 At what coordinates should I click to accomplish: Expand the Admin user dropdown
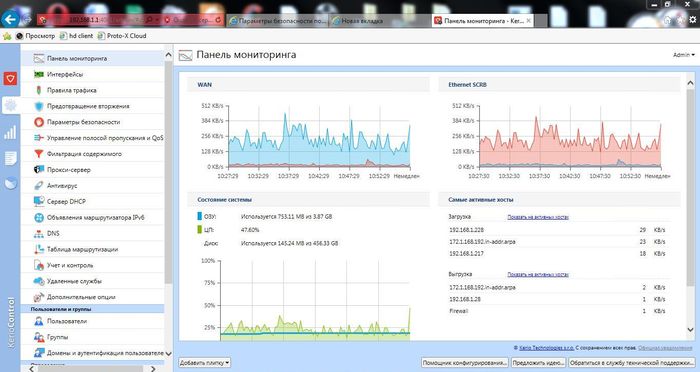pyautogui.click(x=683, y=55)
